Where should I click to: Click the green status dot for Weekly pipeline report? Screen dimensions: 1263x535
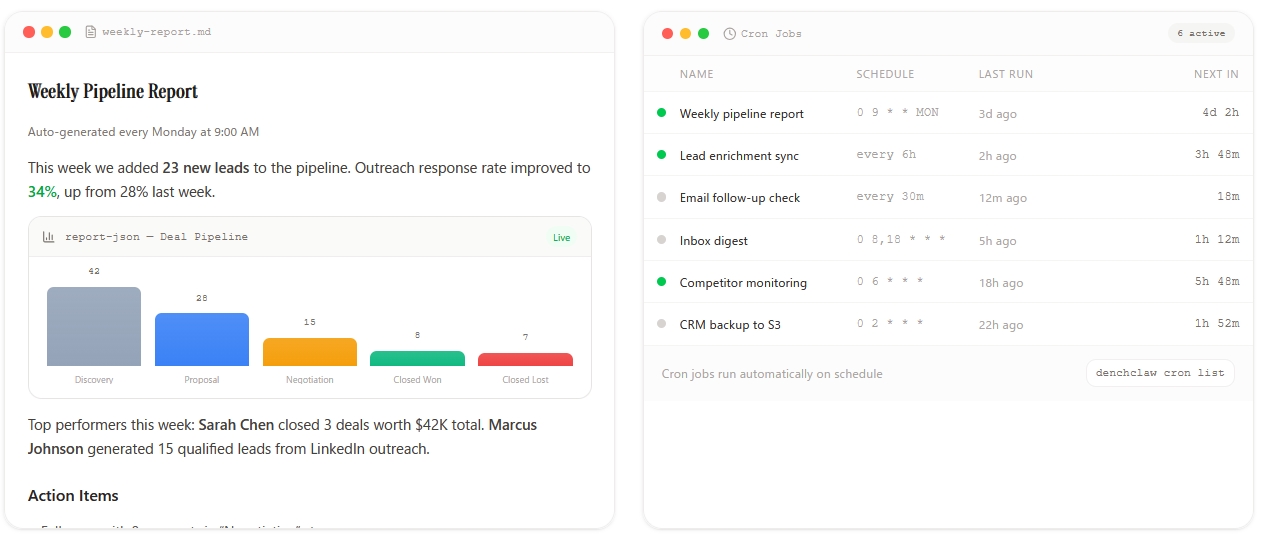(661, 113)
